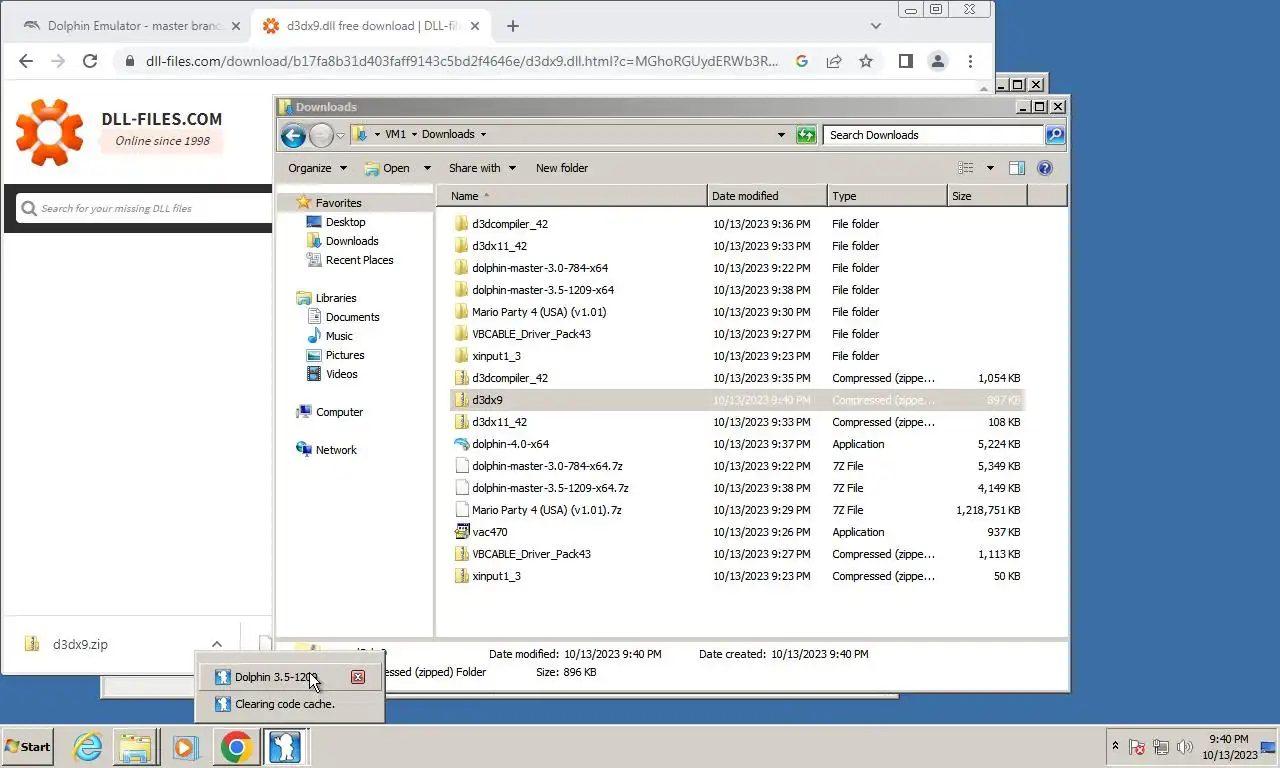
Task: Click the Google icon in address bar
Action: 802,61
